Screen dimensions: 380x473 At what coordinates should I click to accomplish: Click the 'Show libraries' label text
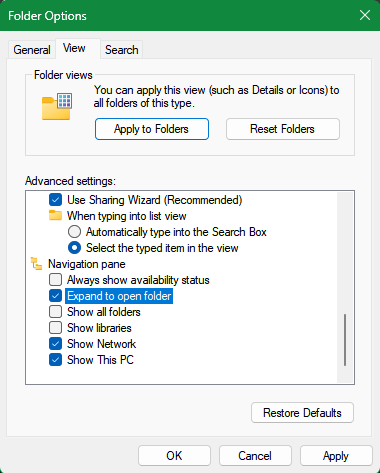coord(99,328)
